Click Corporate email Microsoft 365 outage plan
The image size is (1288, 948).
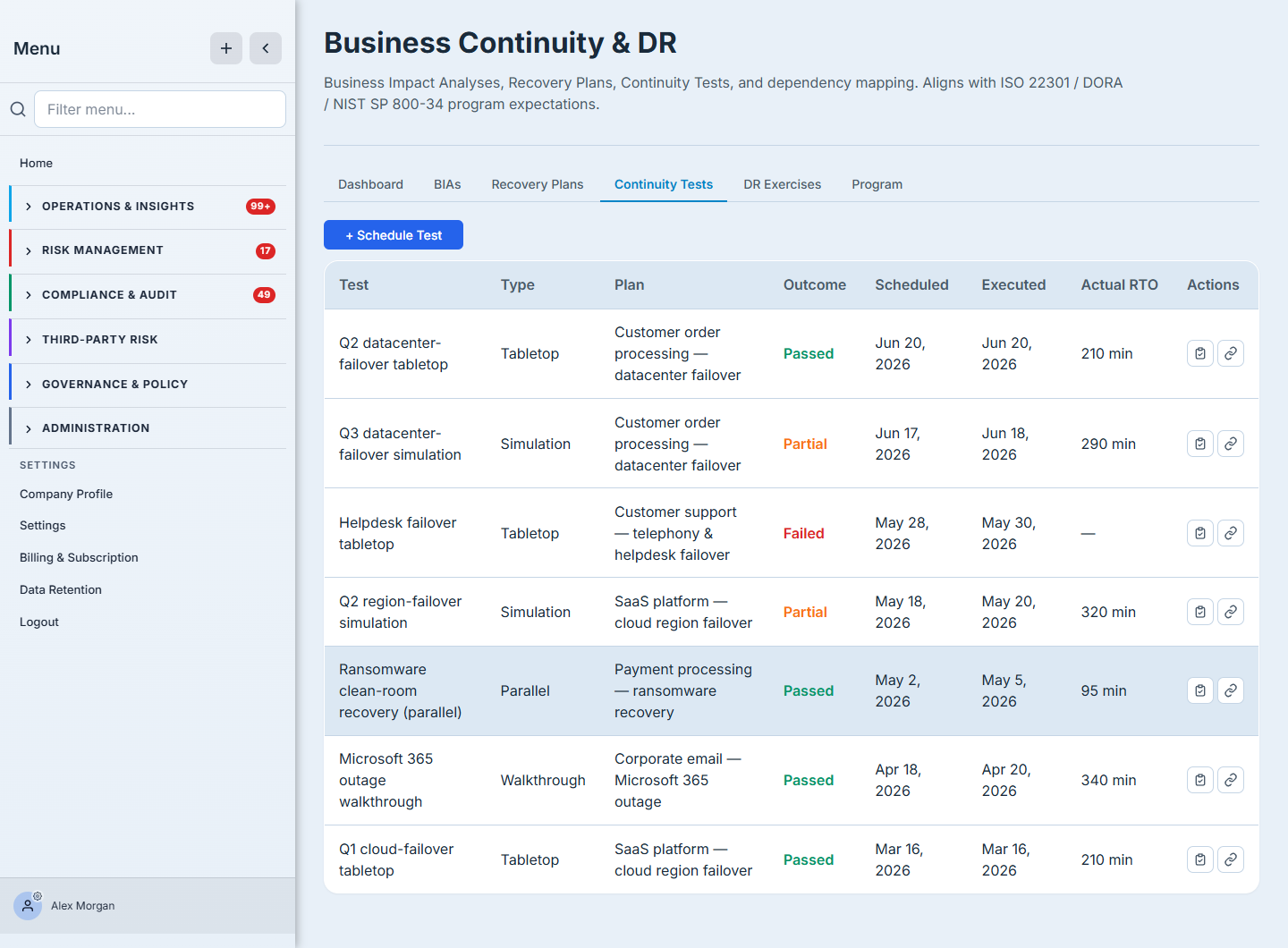pyautogui.click(x=677, y=780)
